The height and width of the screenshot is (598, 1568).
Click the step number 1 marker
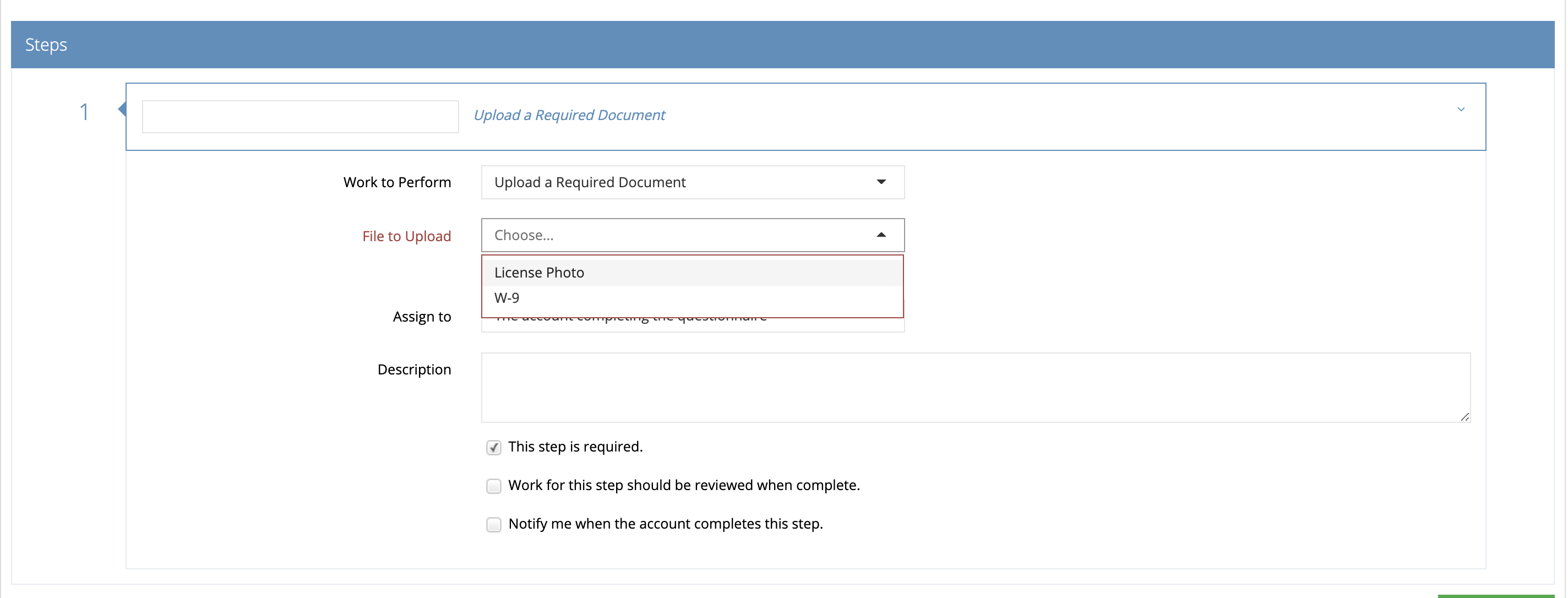pos(85,112)
